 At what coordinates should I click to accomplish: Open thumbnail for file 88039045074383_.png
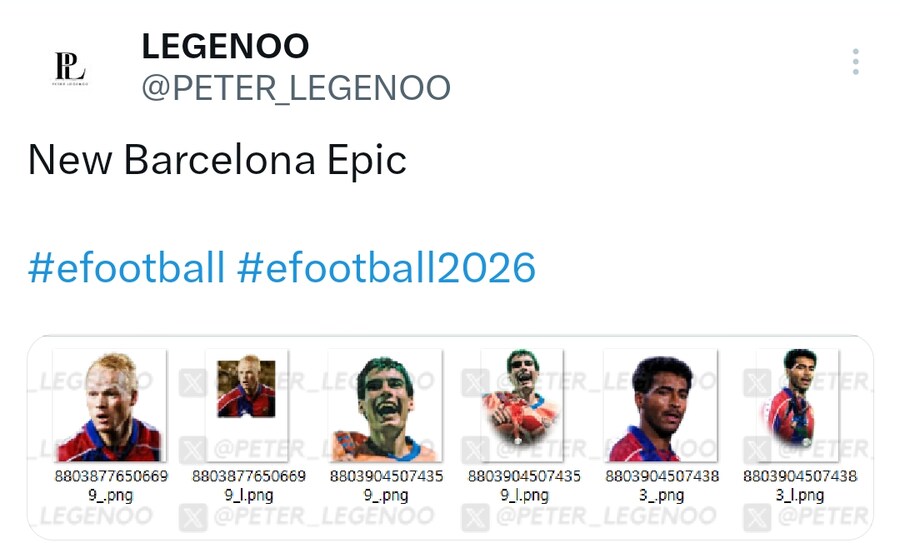(662, 405)
